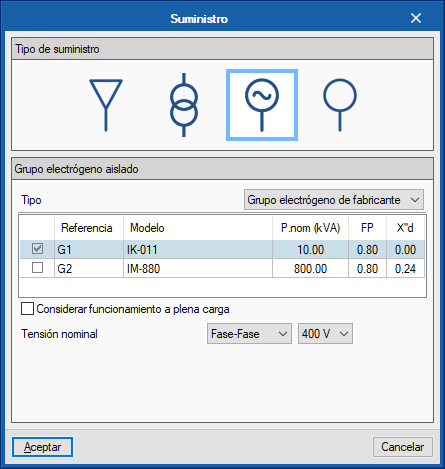Uncheck the G1 generator checkbox
Viewport: 445px width, 469px height.
point(37,249)
